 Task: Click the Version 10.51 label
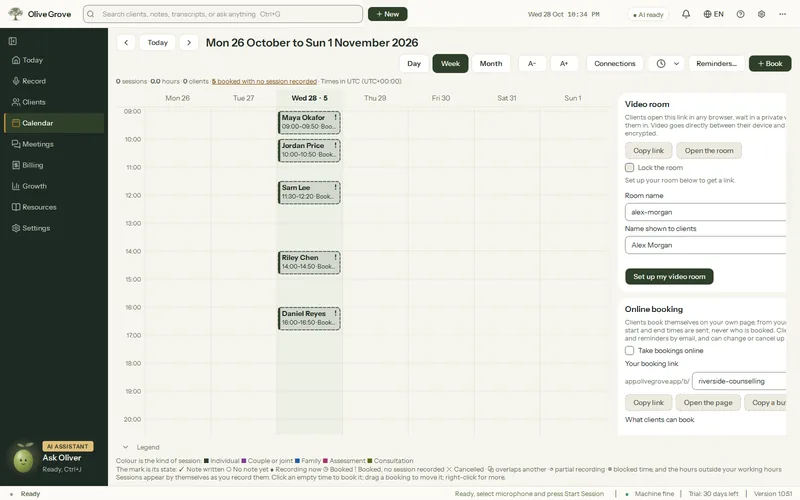[x=773, y=493]
